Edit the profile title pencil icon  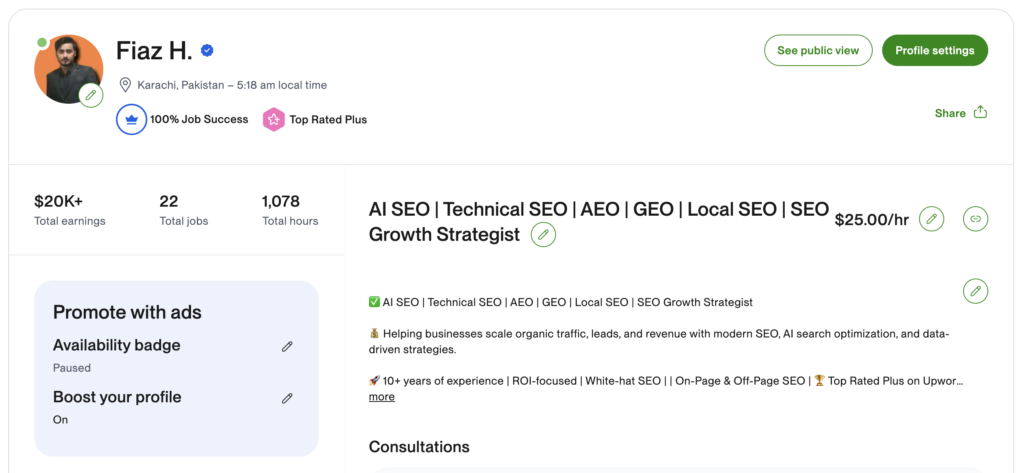tap(543, 234)
